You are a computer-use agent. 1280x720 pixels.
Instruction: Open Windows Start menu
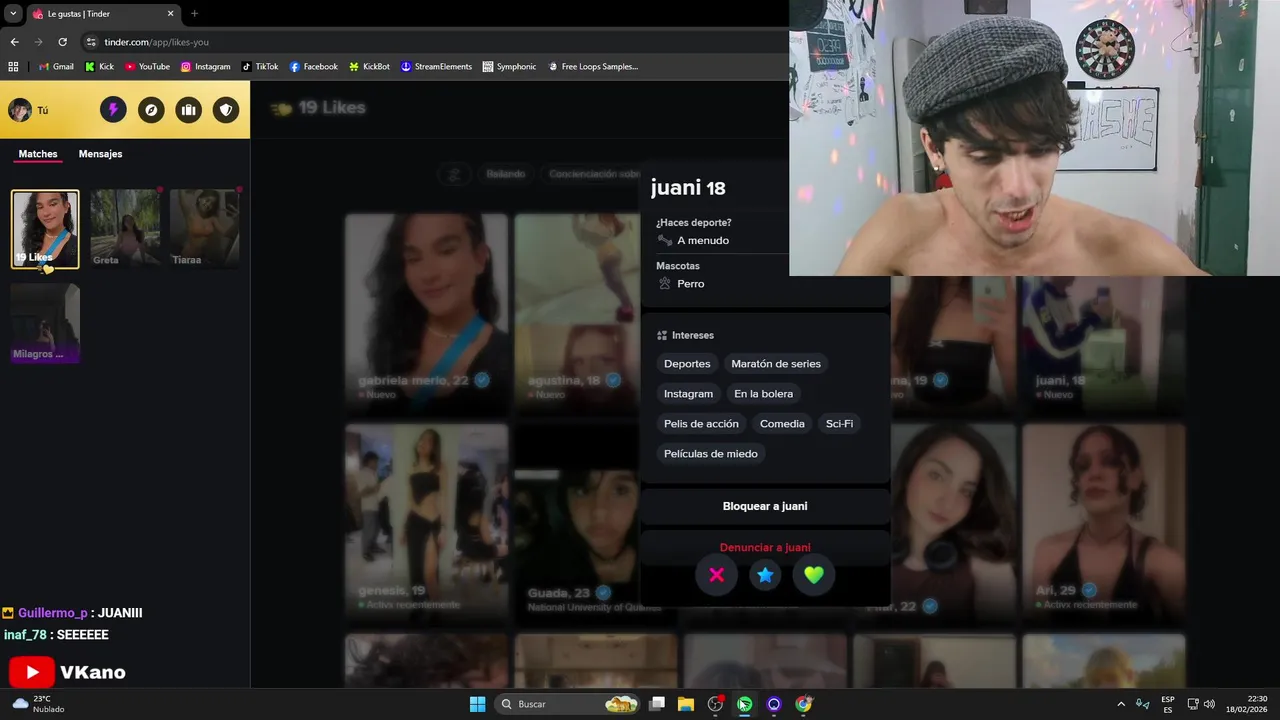pyautogui.click(x=477, y=704)
